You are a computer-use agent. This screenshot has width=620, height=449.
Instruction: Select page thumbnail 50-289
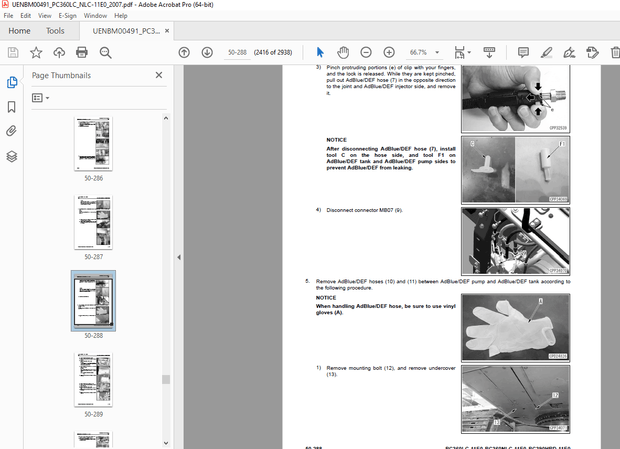point(93,380)
